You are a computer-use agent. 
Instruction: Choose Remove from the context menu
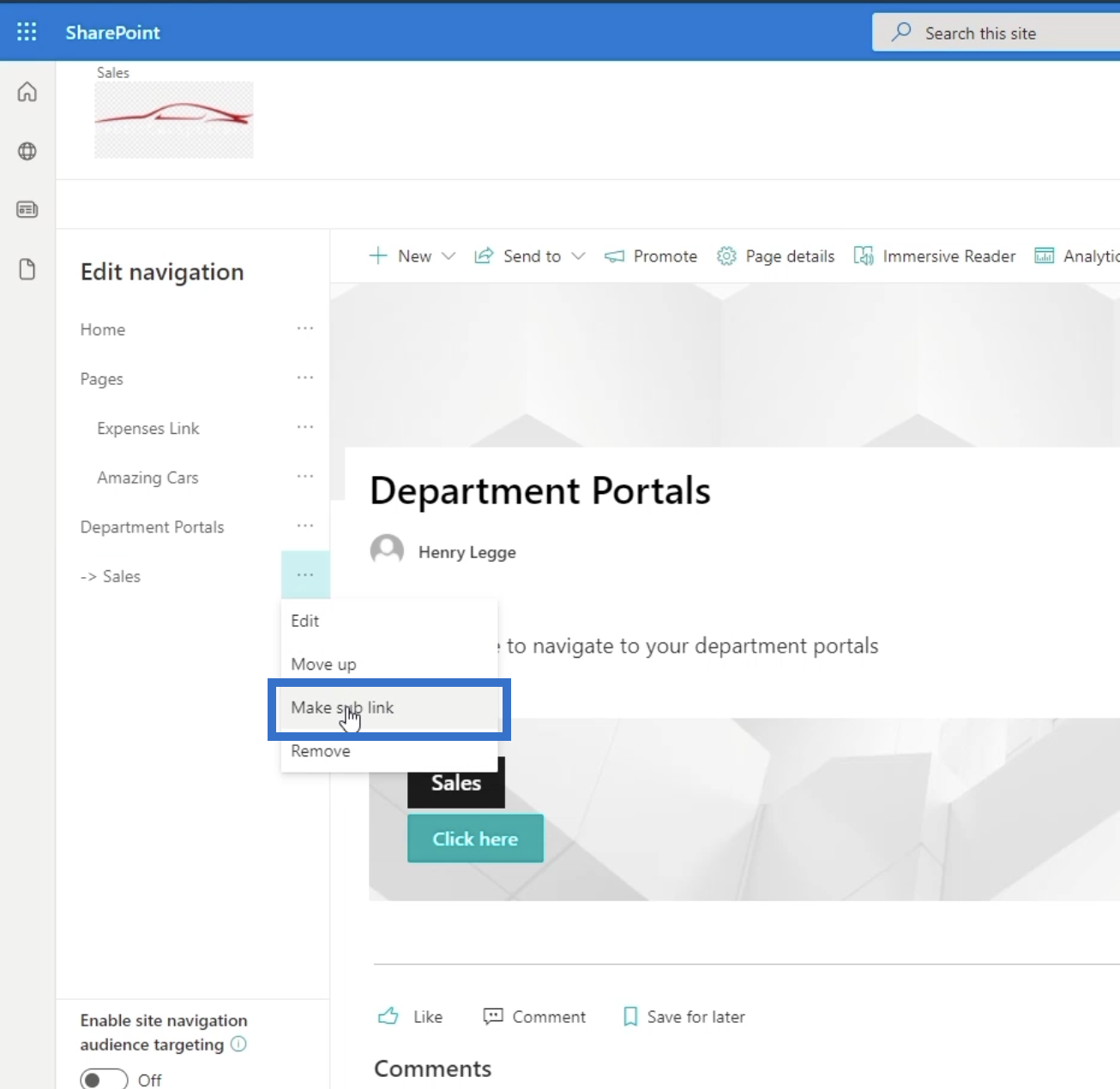(389, 751)
